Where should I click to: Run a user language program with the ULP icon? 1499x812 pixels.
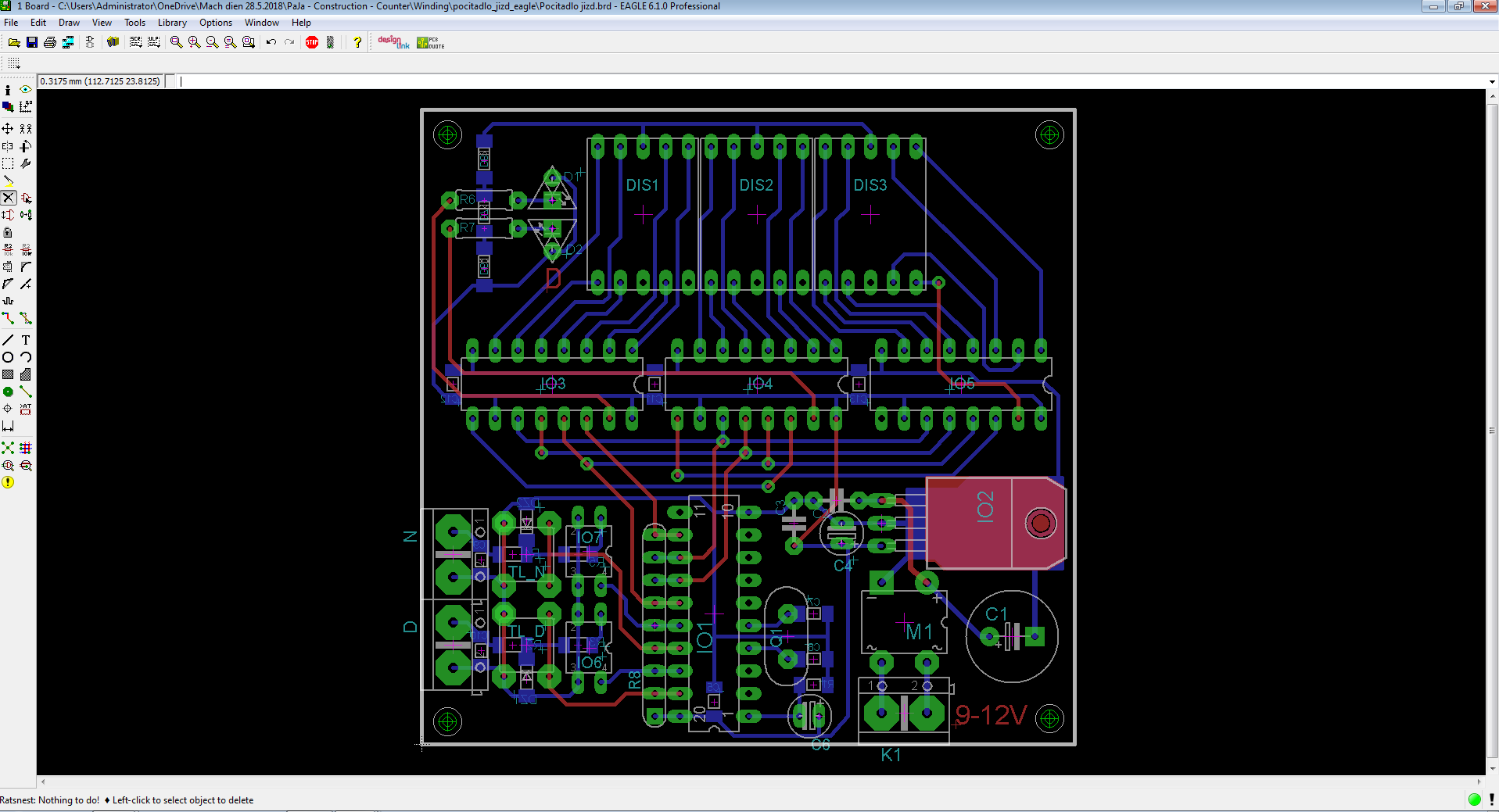[154, 42]
